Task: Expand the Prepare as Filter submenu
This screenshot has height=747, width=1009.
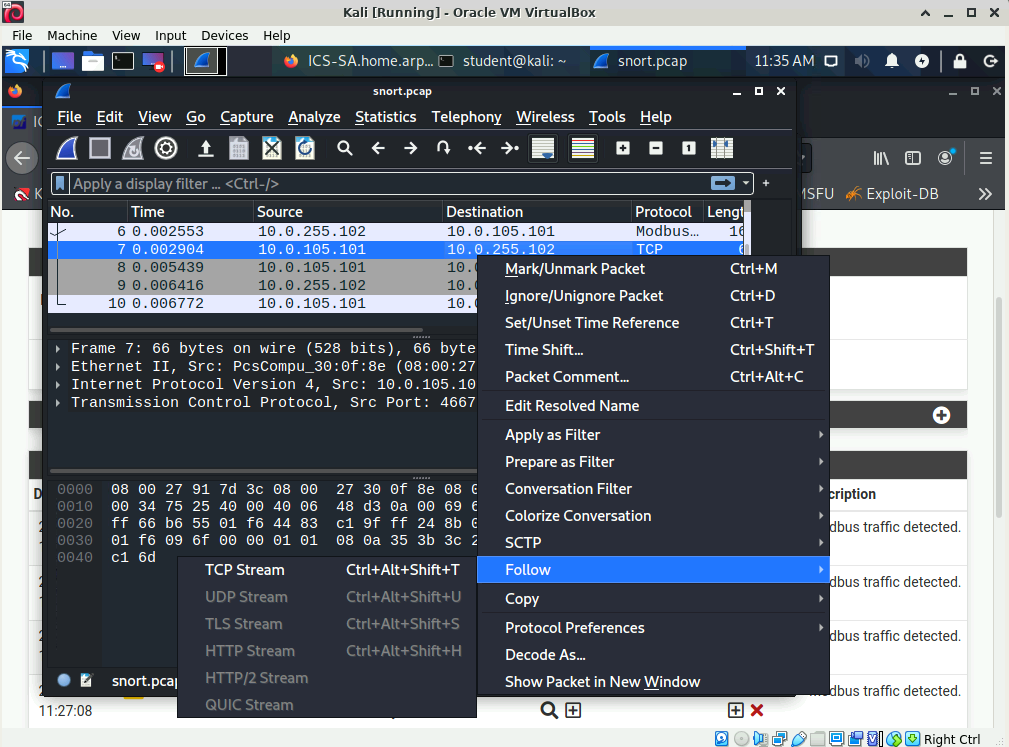Action: (653, 462)
